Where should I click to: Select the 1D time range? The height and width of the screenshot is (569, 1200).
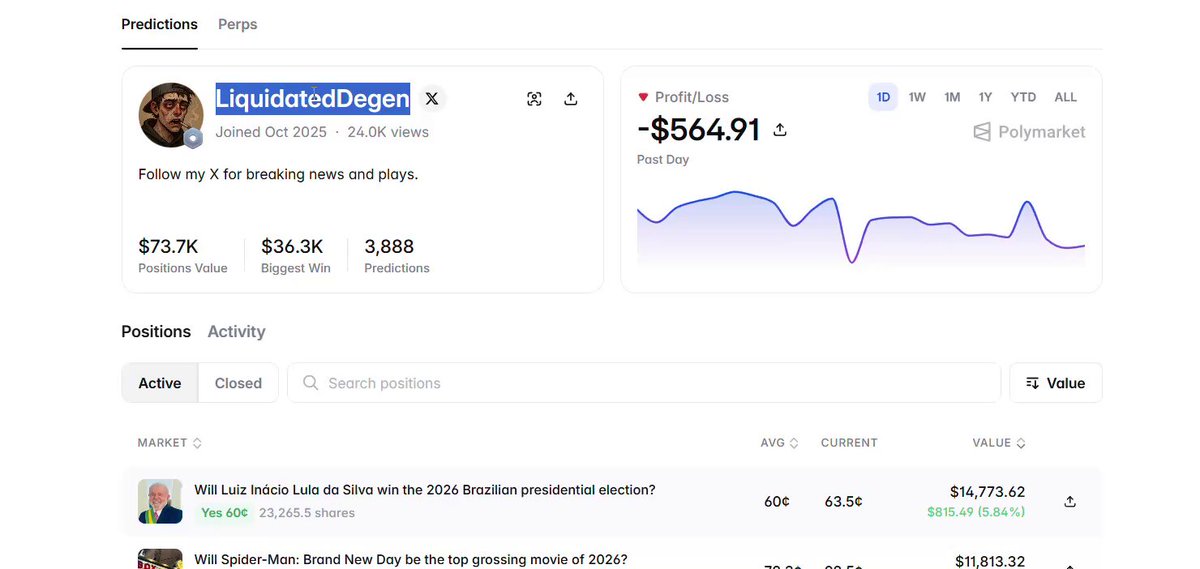pyautogui.click(x=883, y=97)
